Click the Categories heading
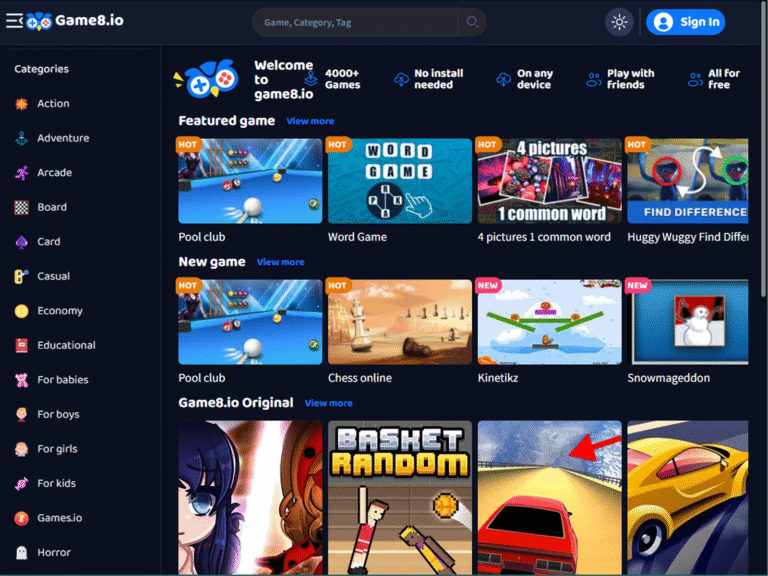This screenshot has width=768, height=576. point(41,69)
